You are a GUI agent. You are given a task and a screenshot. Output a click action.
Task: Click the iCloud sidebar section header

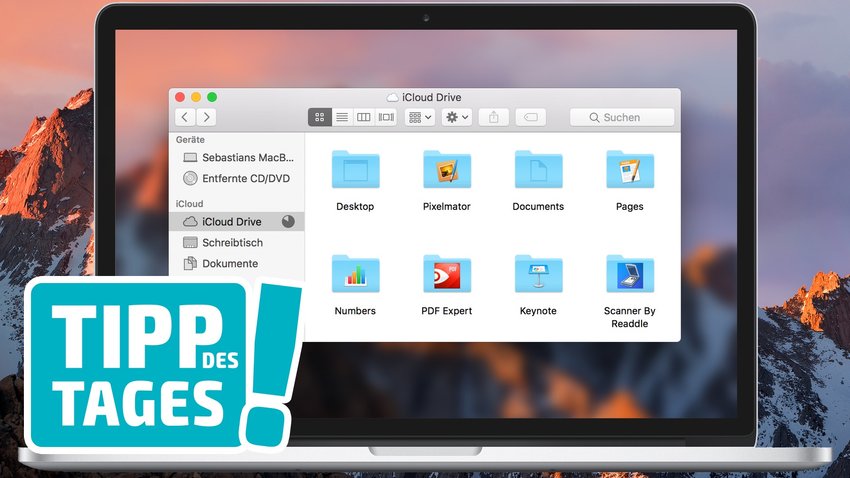point(189,204)
